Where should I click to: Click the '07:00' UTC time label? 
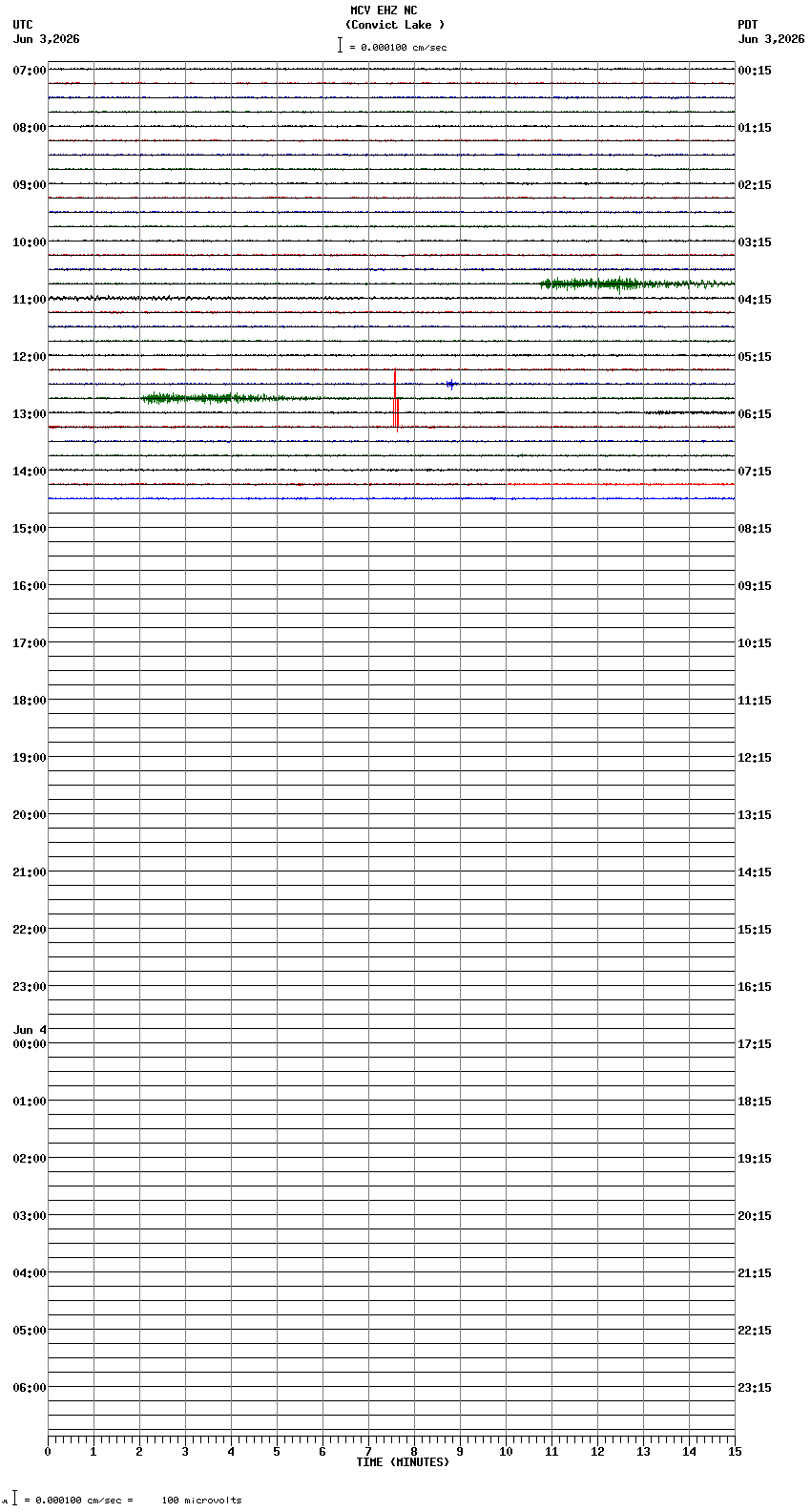pyautogui.click(x=30, y=70)
